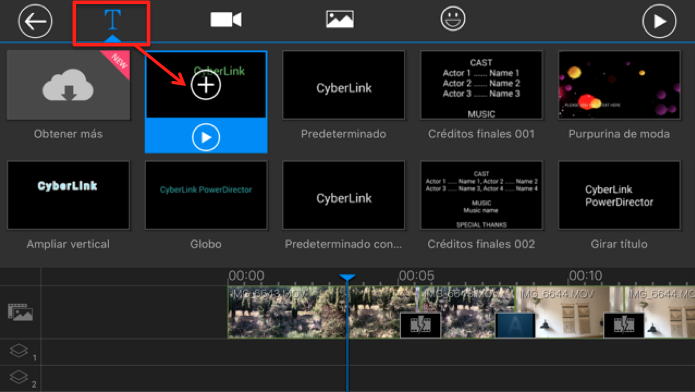This screenshot has width=695, height=392.
Task: Open transition icon between IMG_6644 clips
Action: click(624, 325)
